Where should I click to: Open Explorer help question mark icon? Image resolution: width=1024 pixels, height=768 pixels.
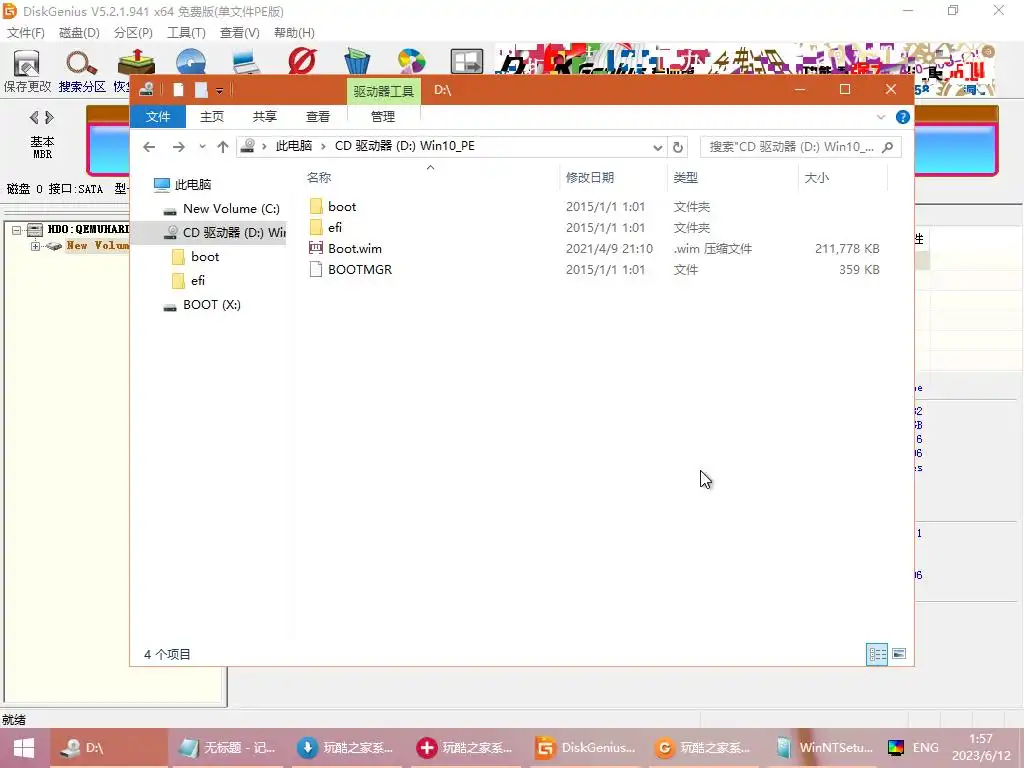[x=903, y=117]
